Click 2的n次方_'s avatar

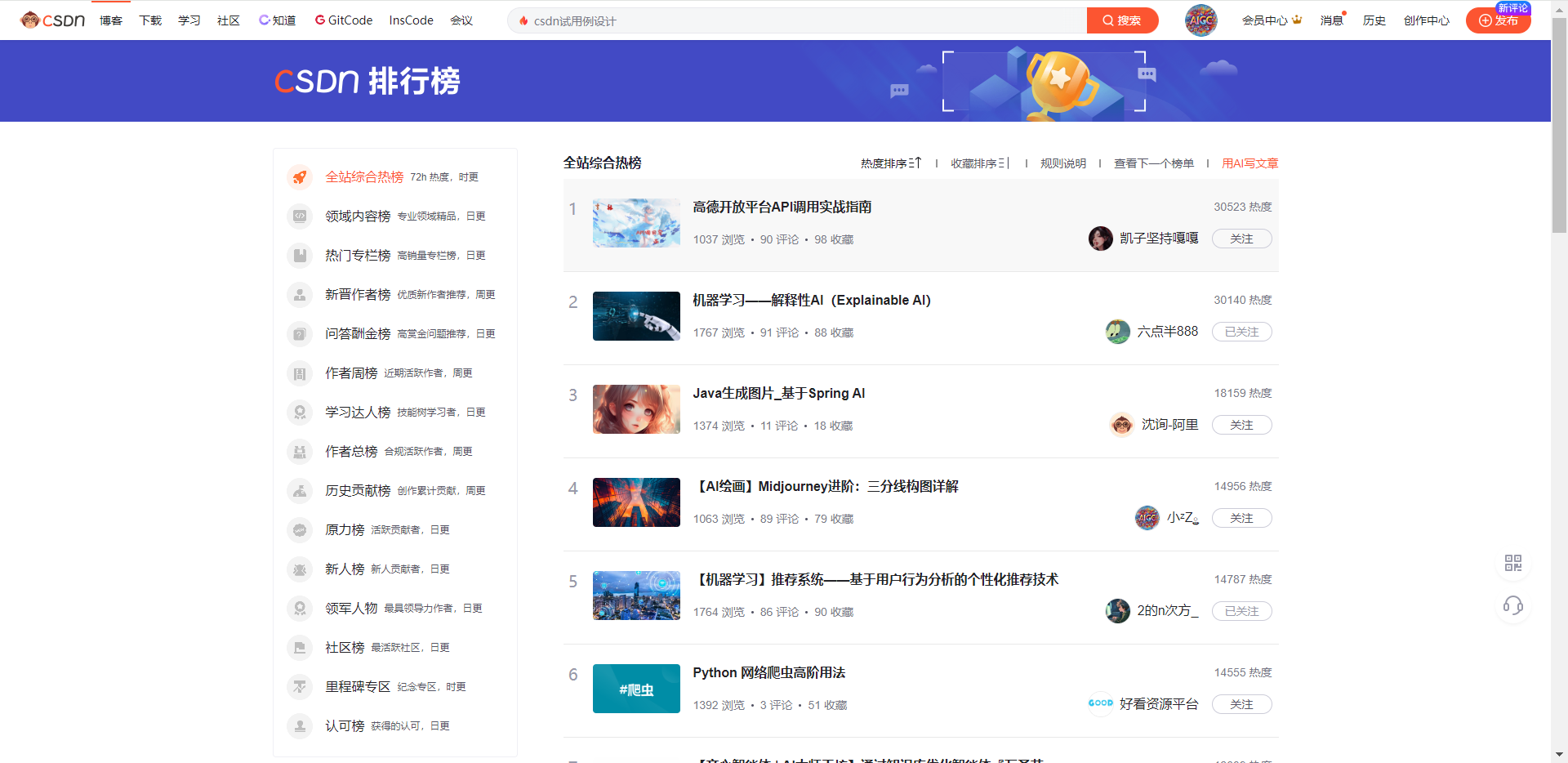[1118, 611]
